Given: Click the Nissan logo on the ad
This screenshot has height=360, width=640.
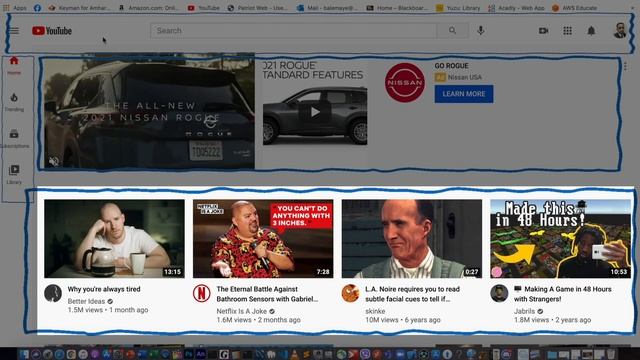Looking at the screenshot, I should tap(404, 82).
